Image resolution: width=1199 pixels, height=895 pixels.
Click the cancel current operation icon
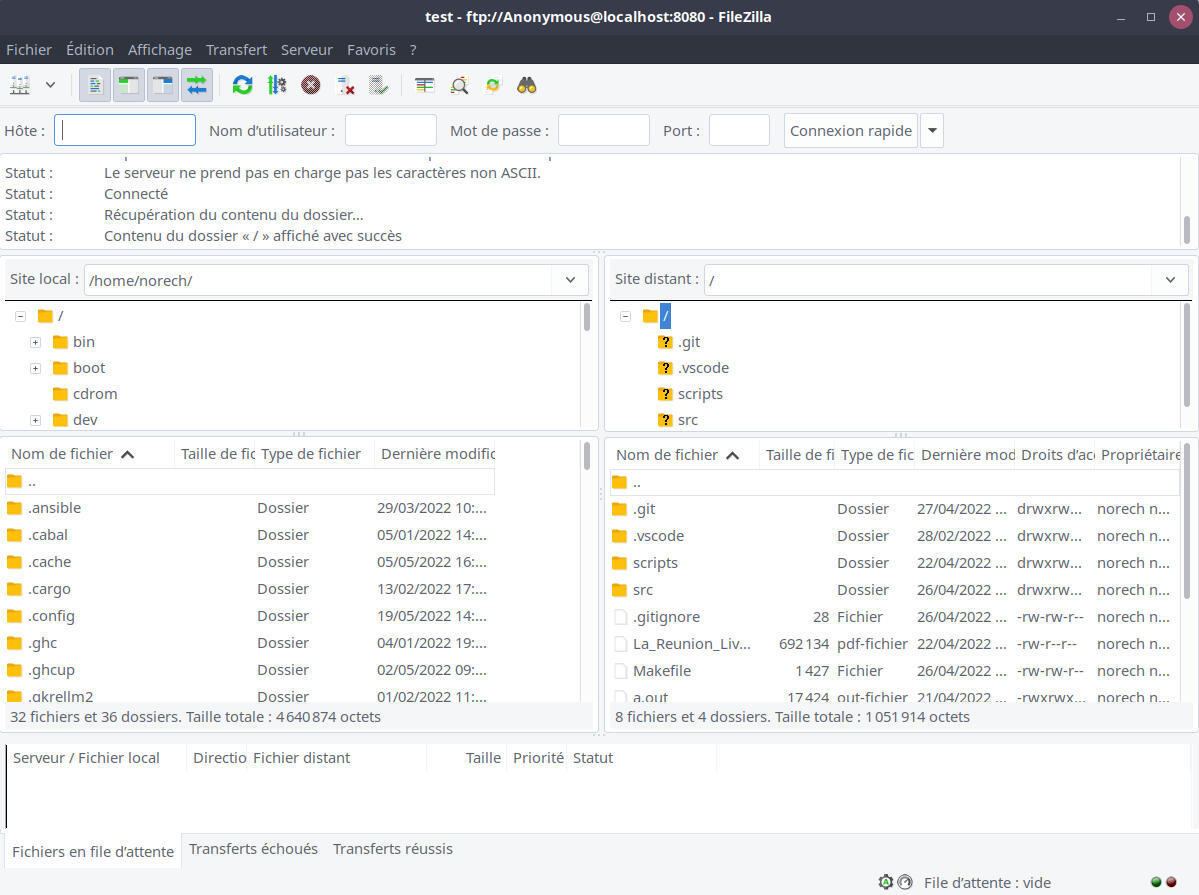311,86
